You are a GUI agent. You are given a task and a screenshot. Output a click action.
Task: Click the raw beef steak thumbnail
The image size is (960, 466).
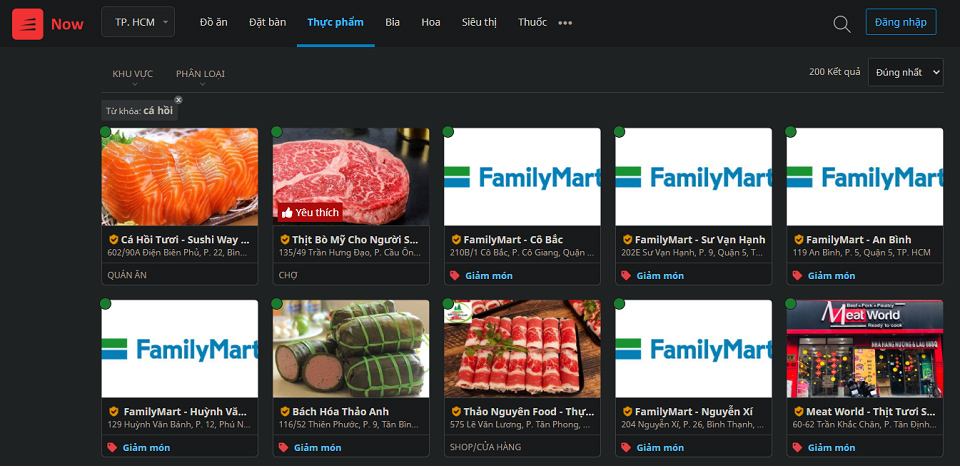pos(351,176)
